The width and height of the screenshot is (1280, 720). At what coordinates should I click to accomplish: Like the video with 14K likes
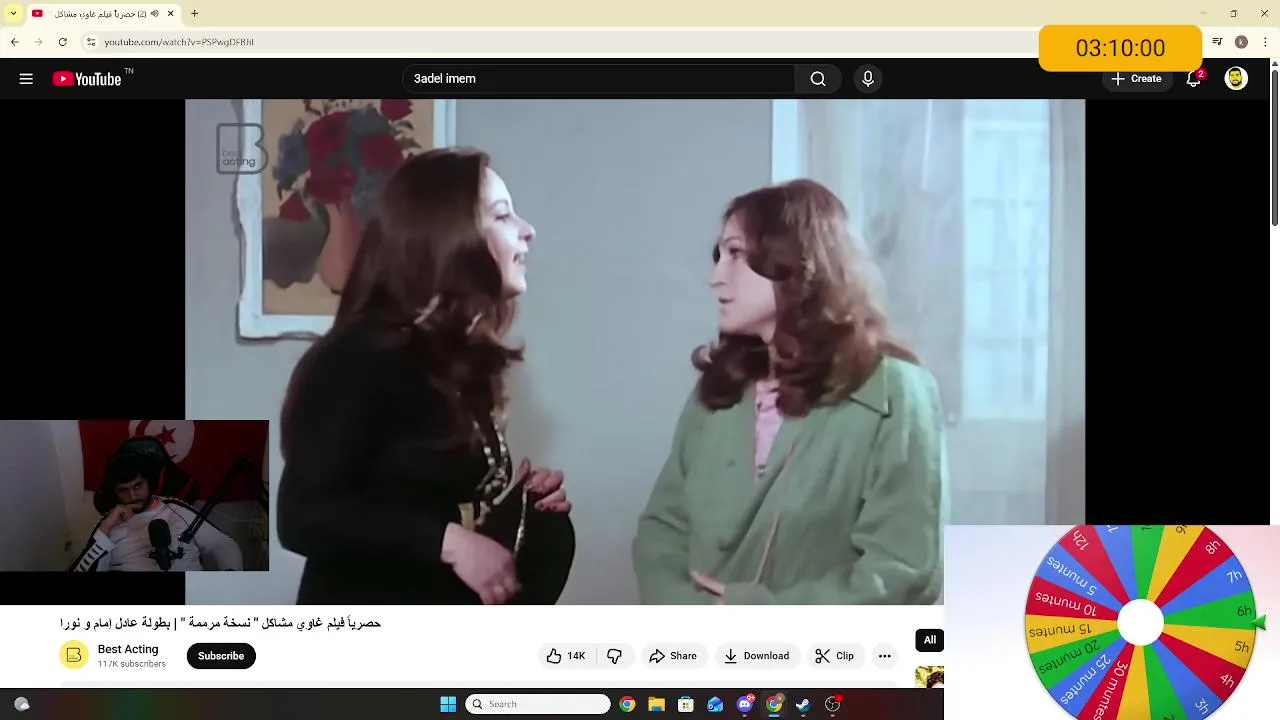(566, 656)
